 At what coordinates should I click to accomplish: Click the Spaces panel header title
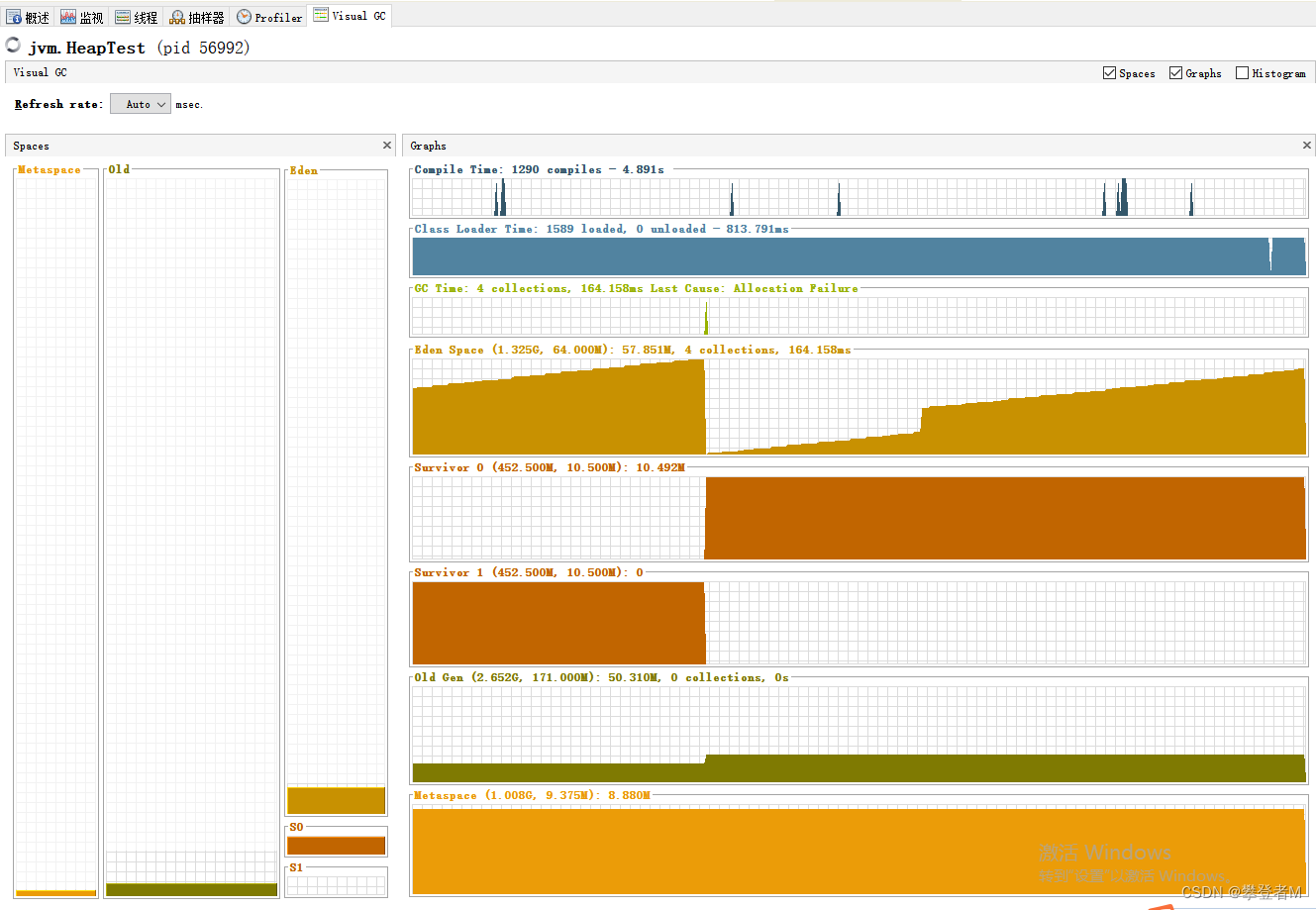[x=31, y=146]
